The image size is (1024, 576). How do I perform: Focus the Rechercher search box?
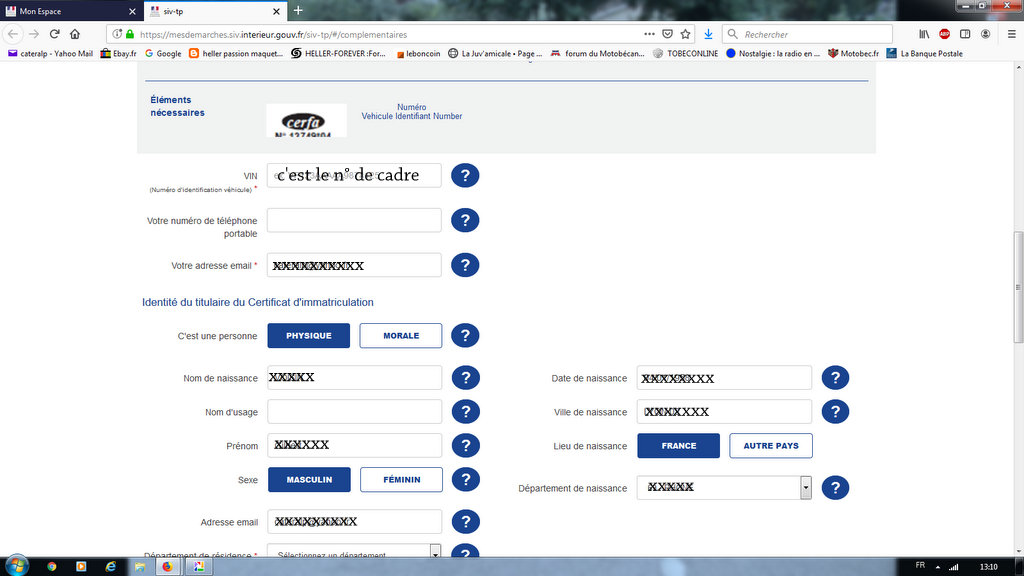807,34
